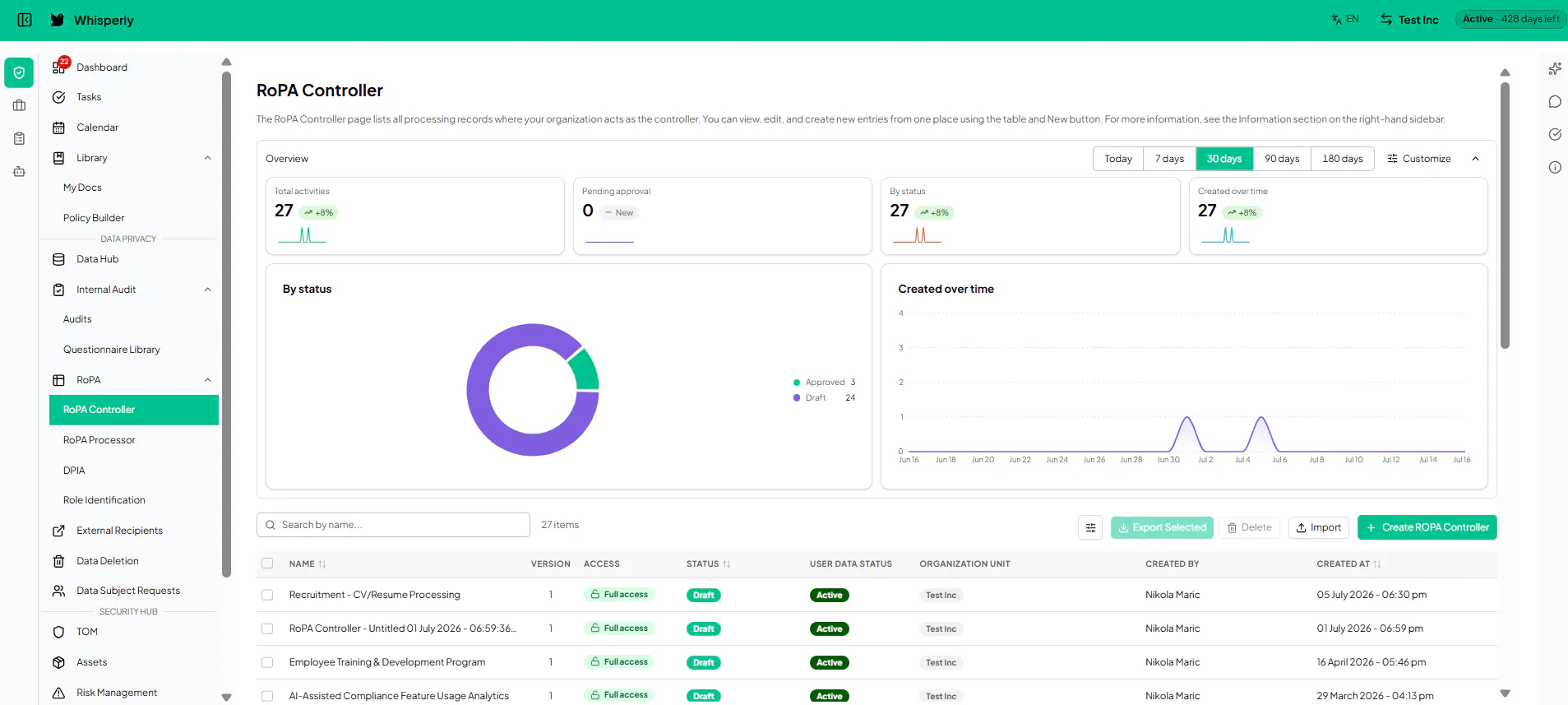Click the Search by name field
The width and height of the screenshot is (1568, 705).
(x=393, y=525)
